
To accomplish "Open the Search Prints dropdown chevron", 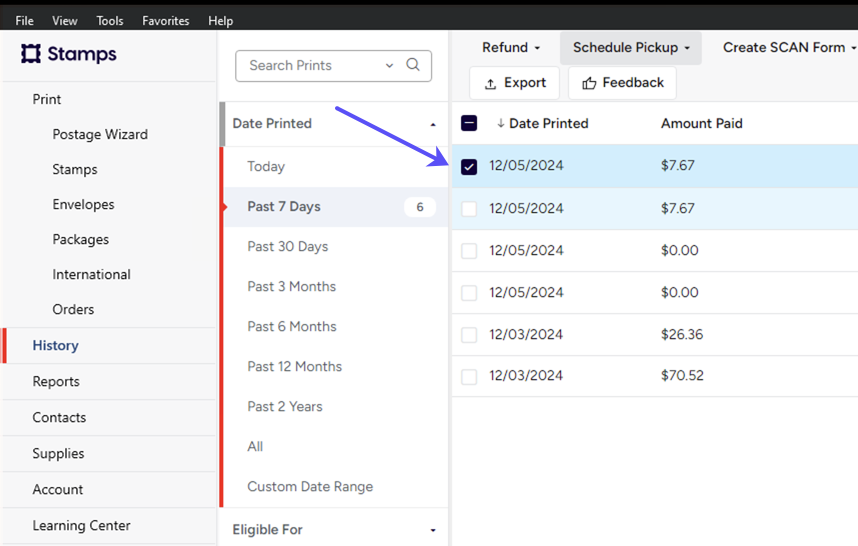I will 389,65.
